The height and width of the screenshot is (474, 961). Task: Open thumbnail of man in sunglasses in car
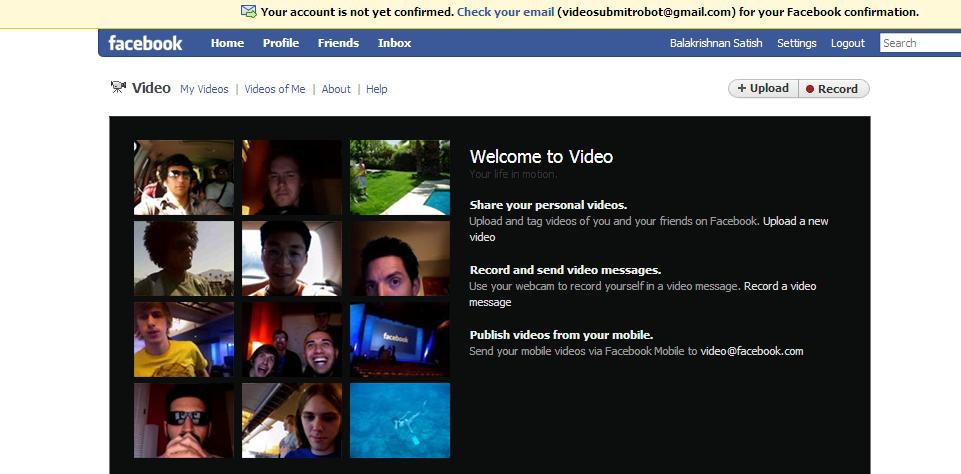[184, 177]
